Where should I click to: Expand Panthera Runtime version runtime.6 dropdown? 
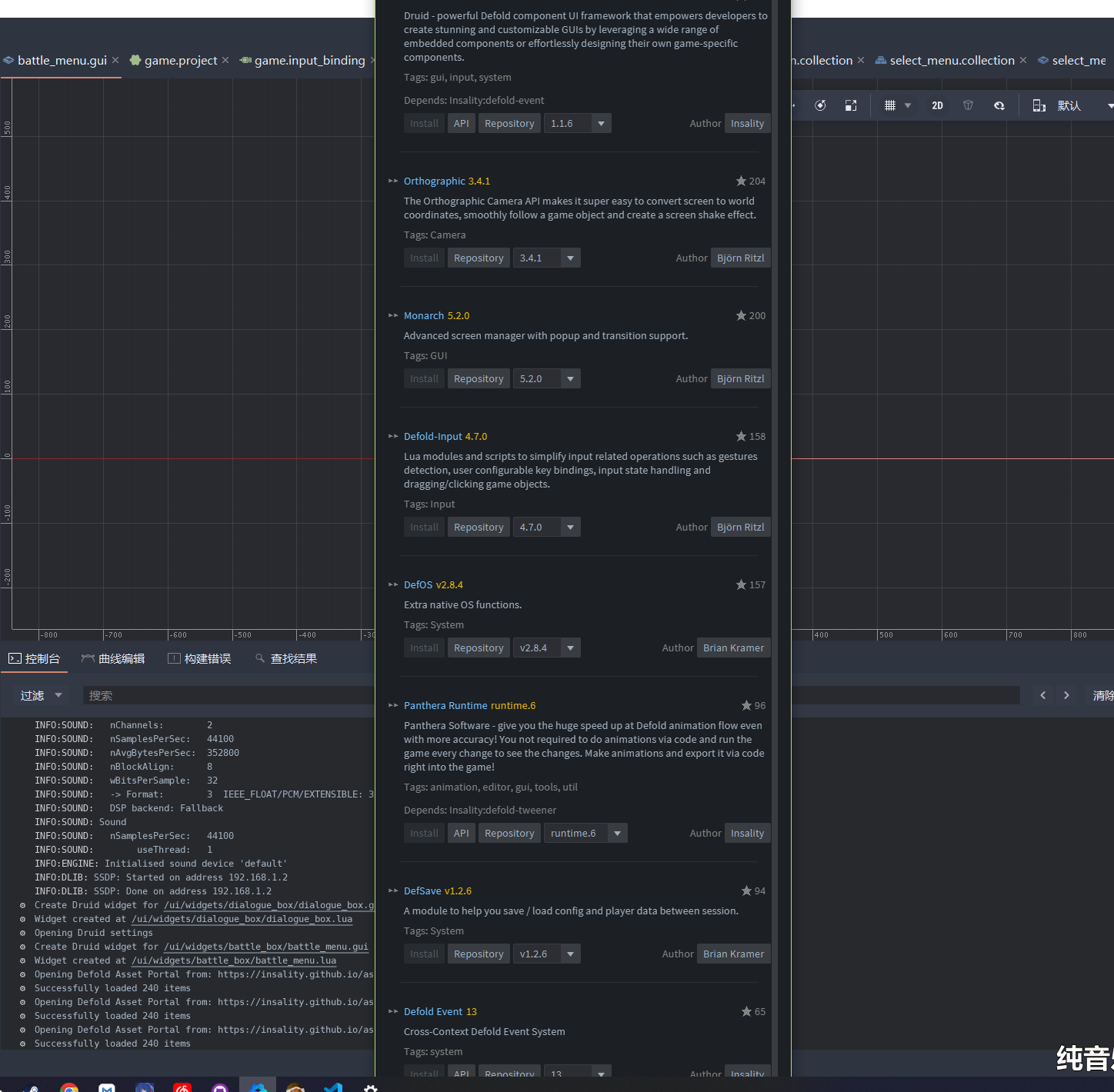(617, 834)
